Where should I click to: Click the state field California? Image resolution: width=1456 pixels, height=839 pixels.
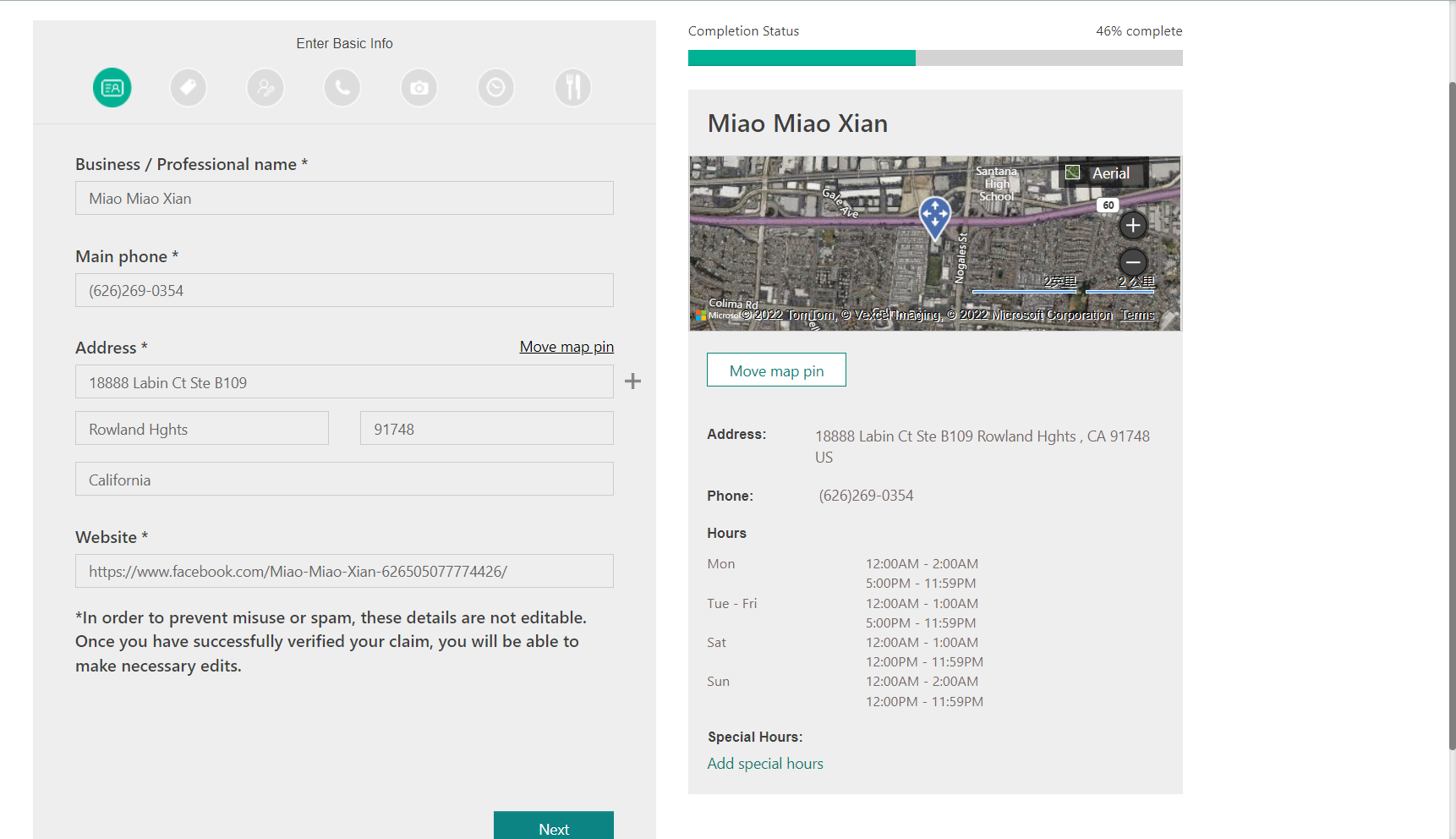[x=344, y=479]
